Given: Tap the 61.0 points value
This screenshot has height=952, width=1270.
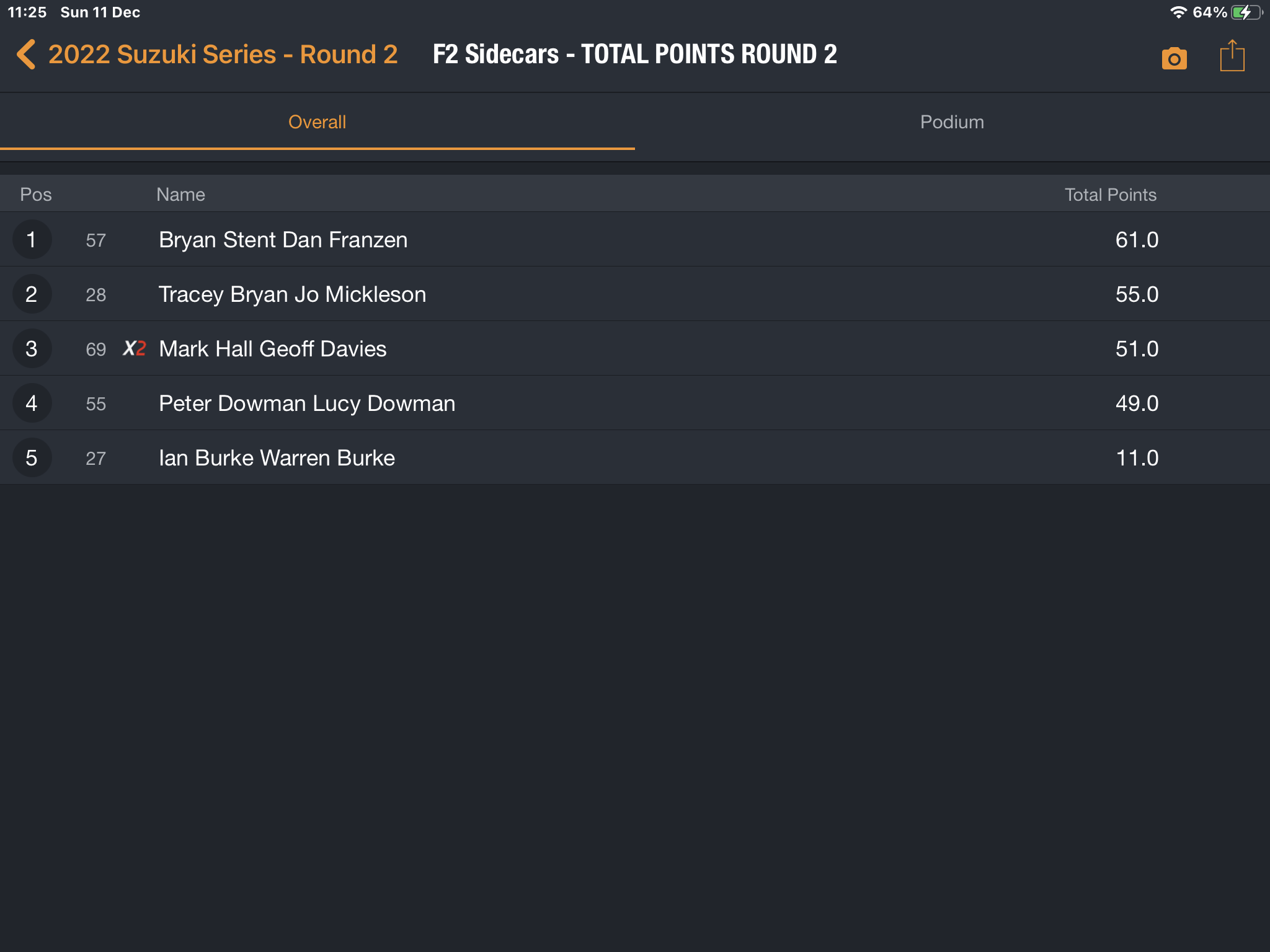Looking at the screenshot, I should (x=1137, y=240).
